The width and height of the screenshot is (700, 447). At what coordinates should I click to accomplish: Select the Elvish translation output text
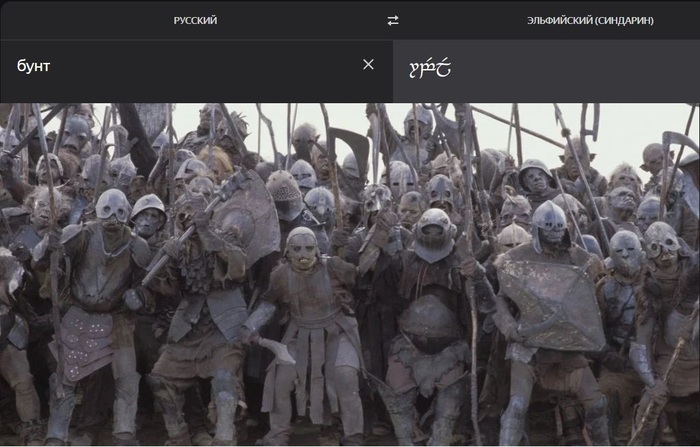coord(429,69)
